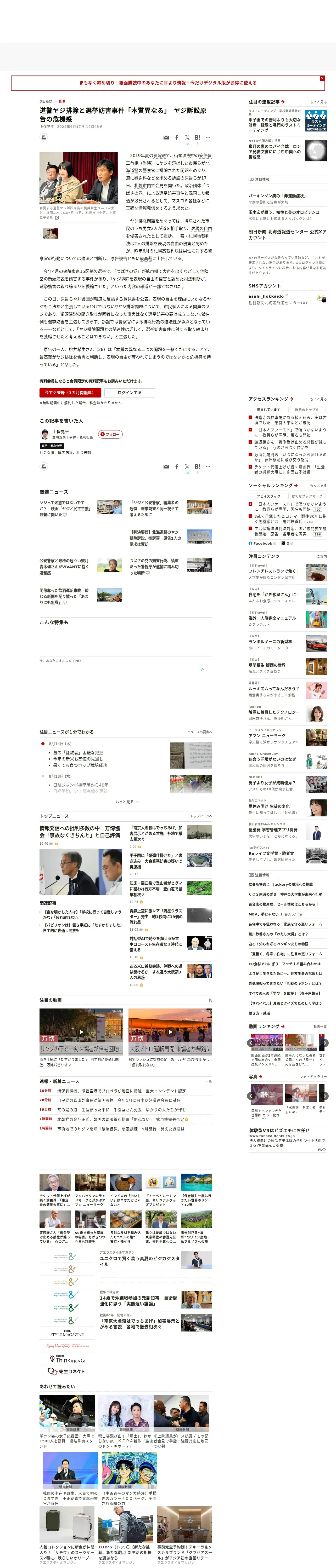Select 読まれています tab
The image size is (336, 1568).
click(268, 410)
